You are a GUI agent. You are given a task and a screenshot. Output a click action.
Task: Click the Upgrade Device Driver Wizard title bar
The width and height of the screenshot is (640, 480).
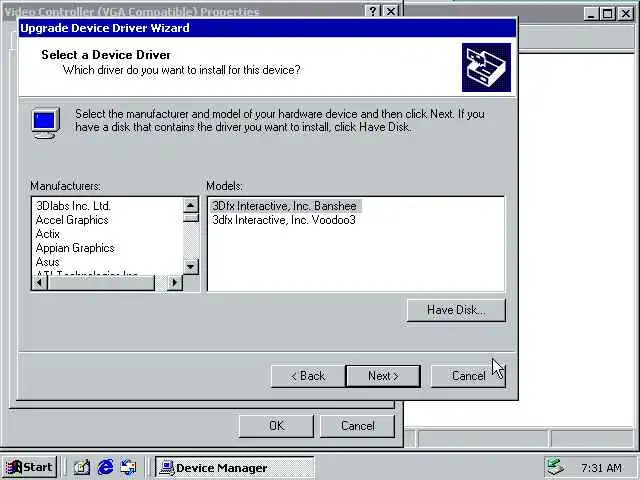tap(267, 28)
